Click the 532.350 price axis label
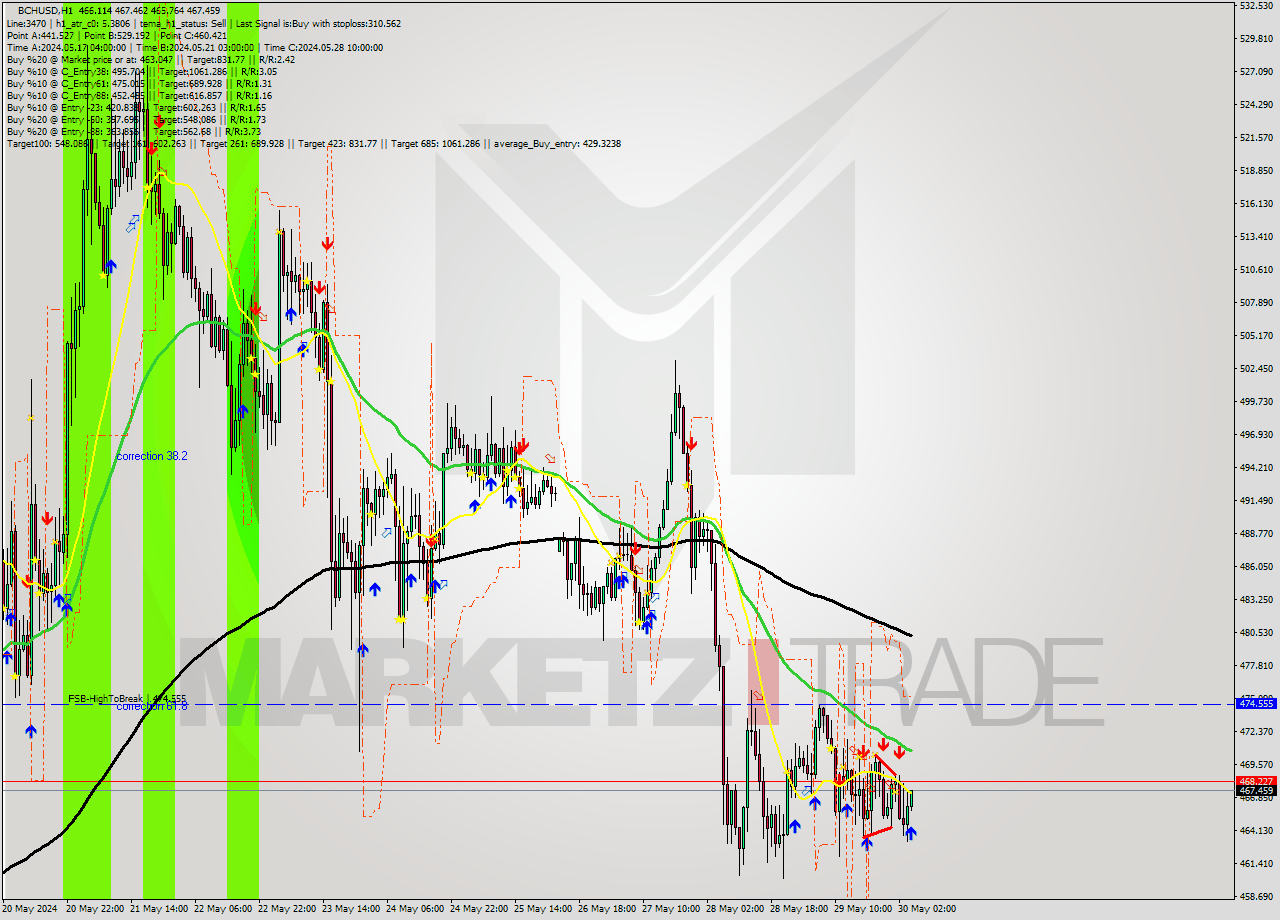The height and width of the screenshot is (920, 1280). (1255, 6)
